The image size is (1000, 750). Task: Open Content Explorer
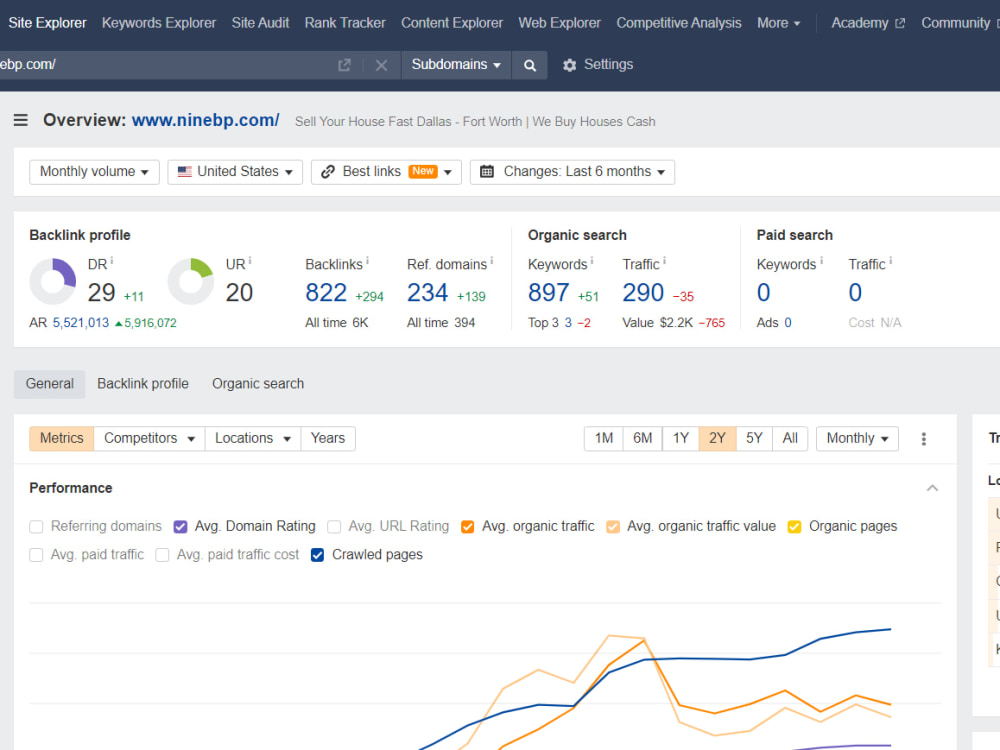click(x=452, y=24)
